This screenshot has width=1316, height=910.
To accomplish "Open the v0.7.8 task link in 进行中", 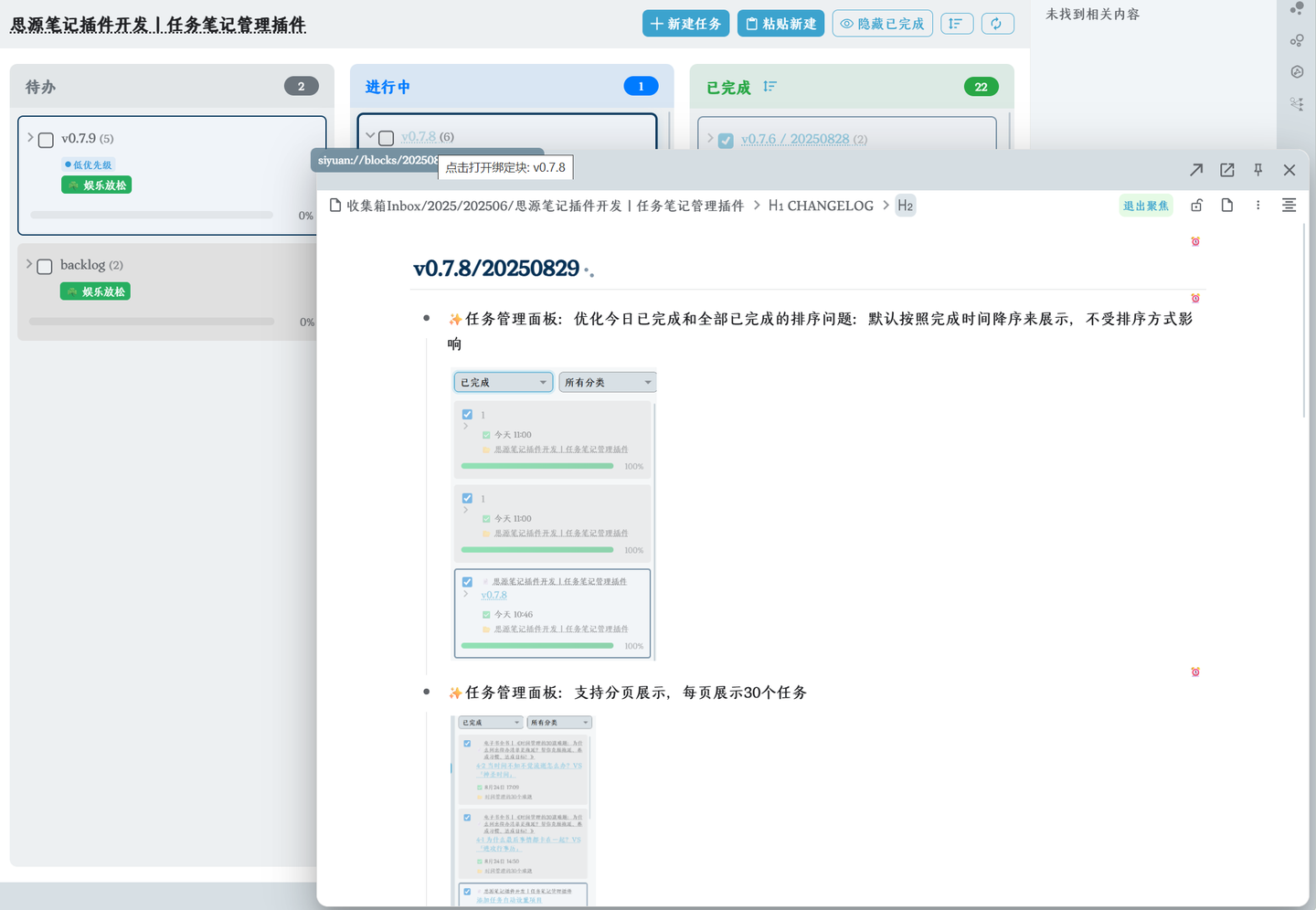I will click(419, 137).
